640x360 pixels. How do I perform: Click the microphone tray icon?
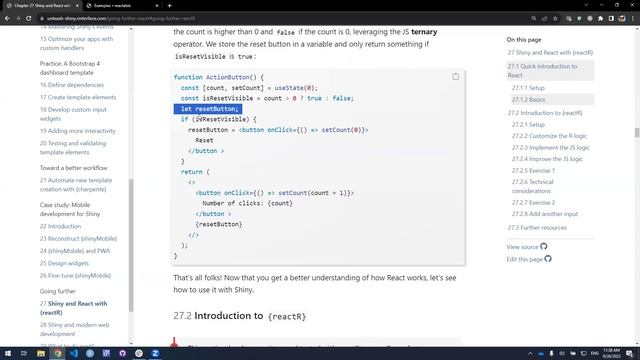551,353
